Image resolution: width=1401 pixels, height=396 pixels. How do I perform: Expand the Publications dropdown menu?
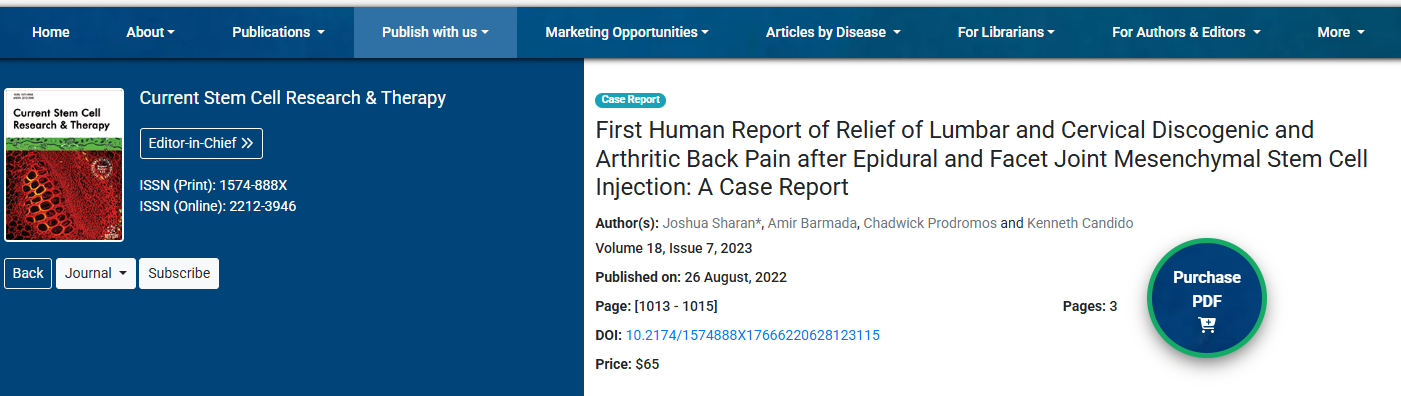point(278,32)
